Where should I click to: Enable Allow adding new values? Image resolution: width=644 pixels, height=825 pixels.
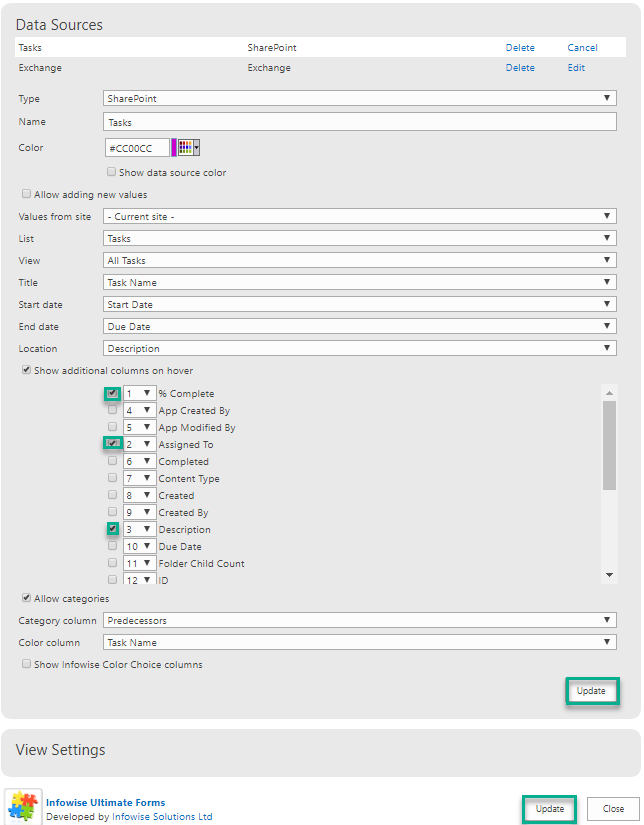coord(26,194)
